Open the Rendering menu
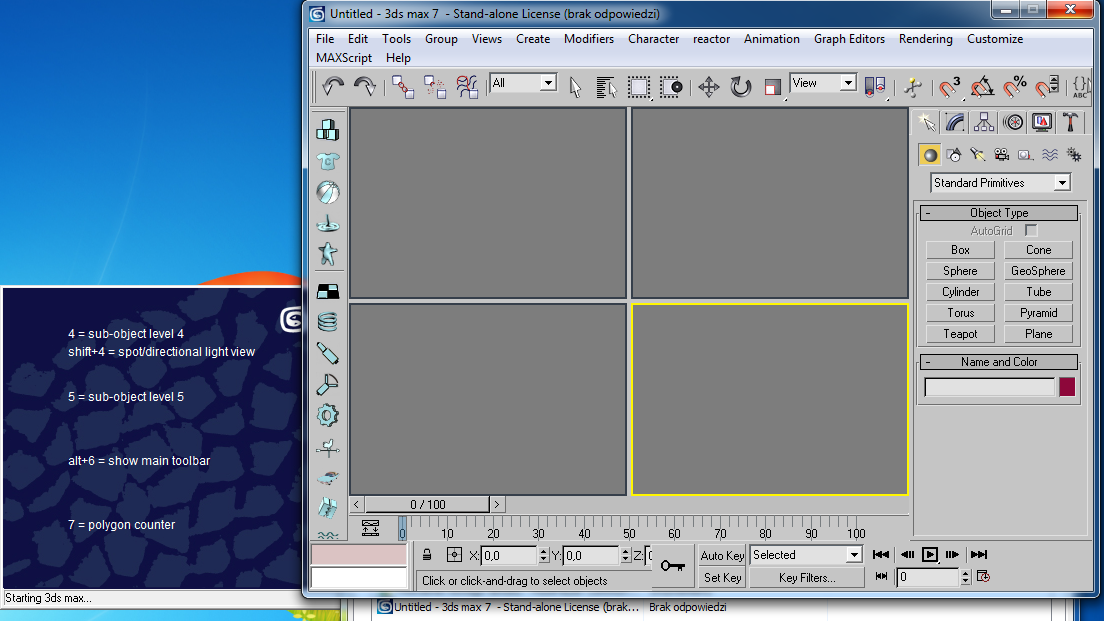 point(925,39)
